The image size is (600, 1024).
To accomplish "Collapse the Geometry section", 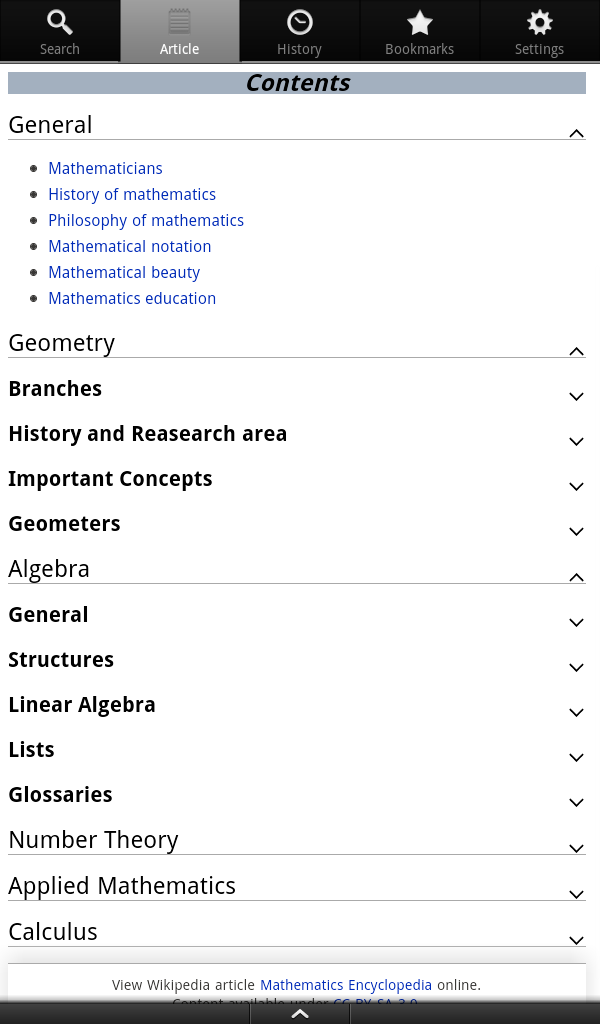I will click(575, 351).
